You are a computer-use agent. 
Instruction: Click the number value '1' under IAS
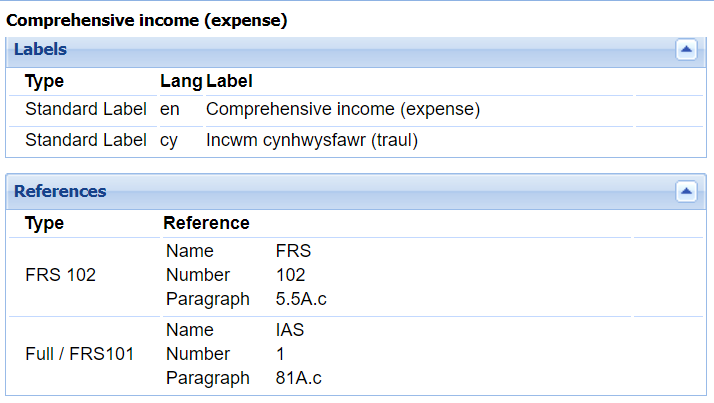click(x=280, y=354)
